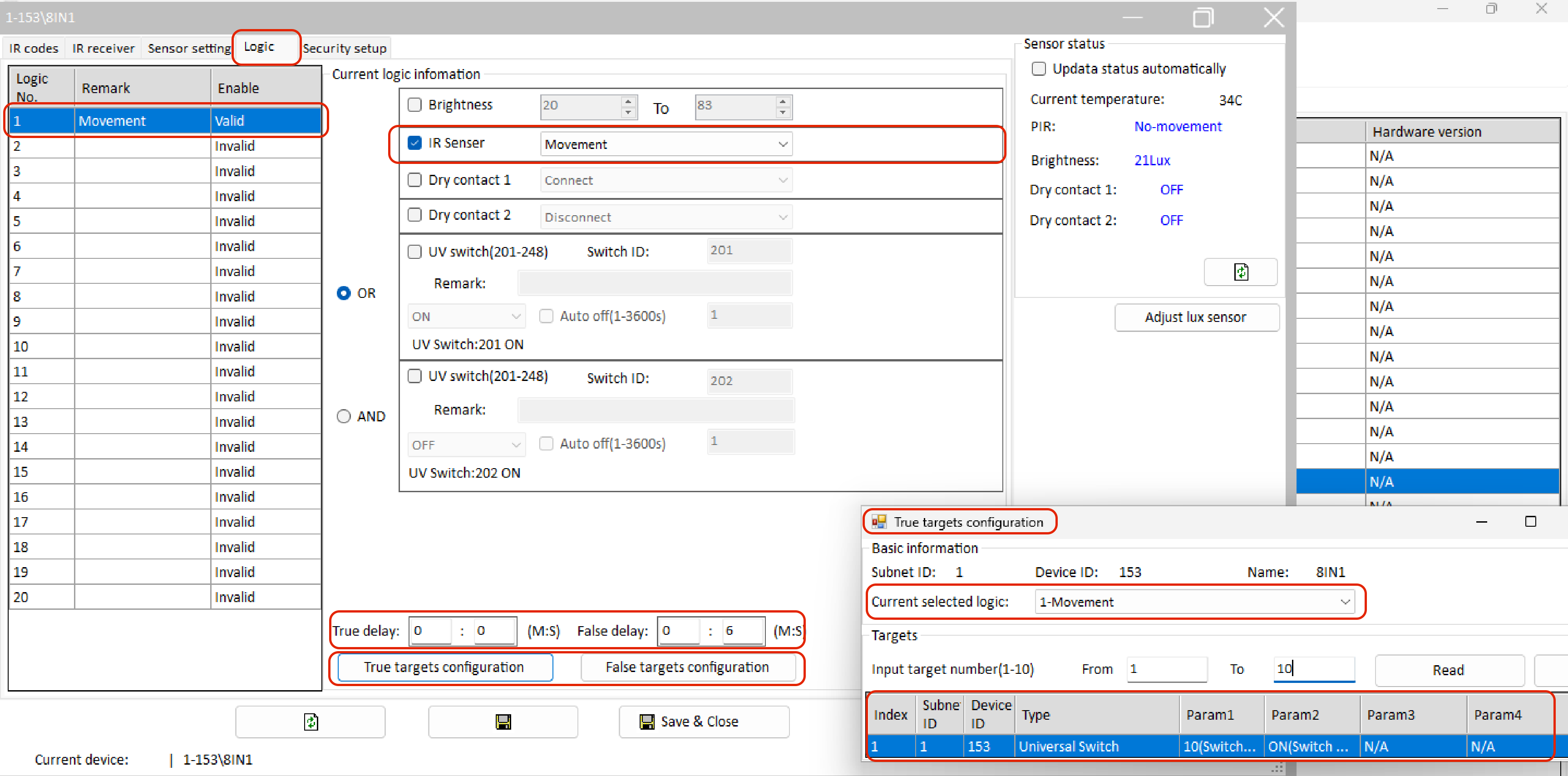This screenshot has width=1568, height=776.
Task: Minimize the True targets configuration window
Action: 1482,522
